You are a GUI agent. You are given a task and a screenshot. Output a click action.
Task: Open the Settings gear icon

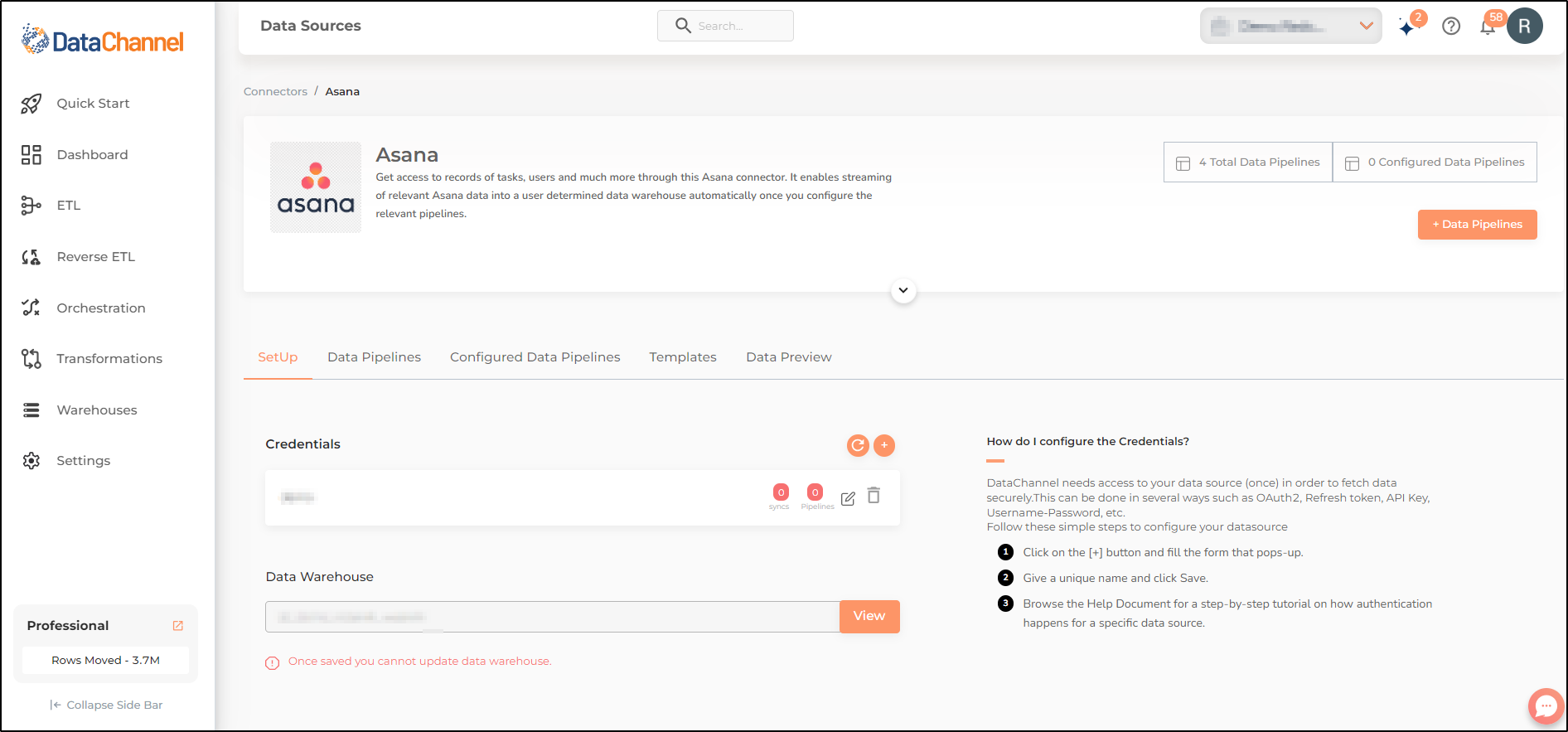(31, 461)
